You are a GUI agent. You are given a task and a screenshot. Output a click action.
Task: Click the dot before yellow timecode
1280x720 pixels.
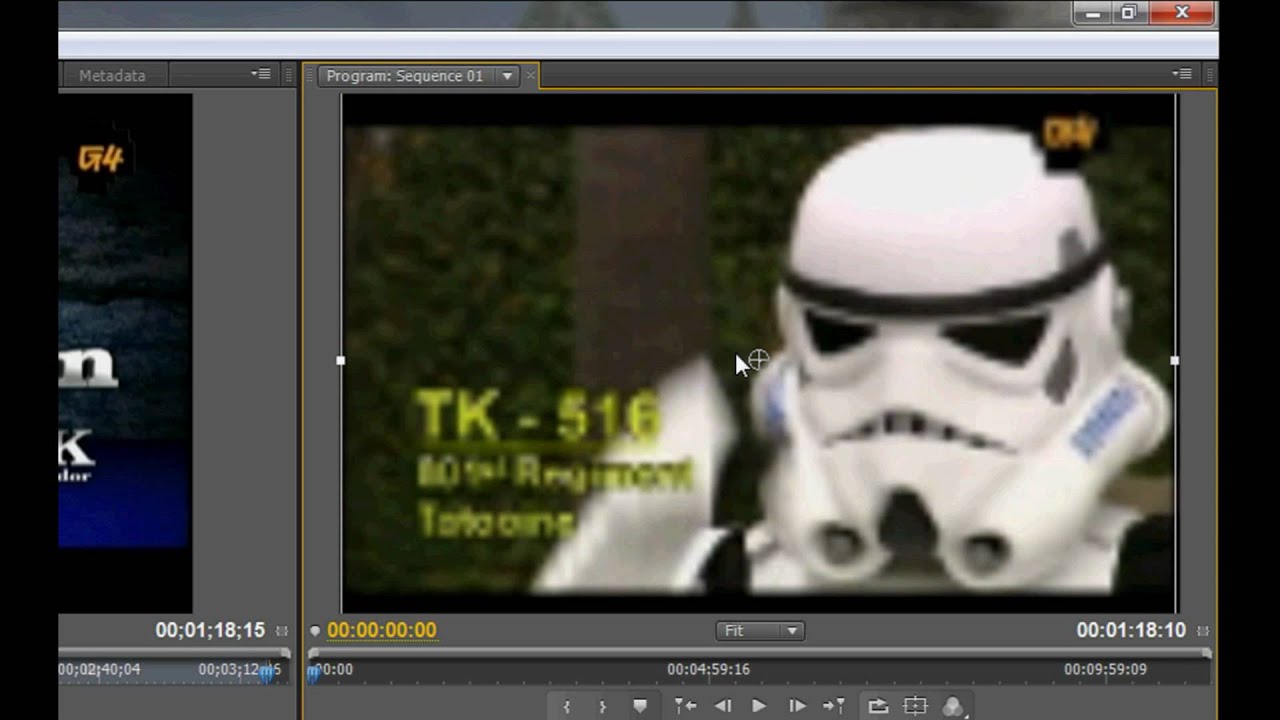click(x=315, y=630)
